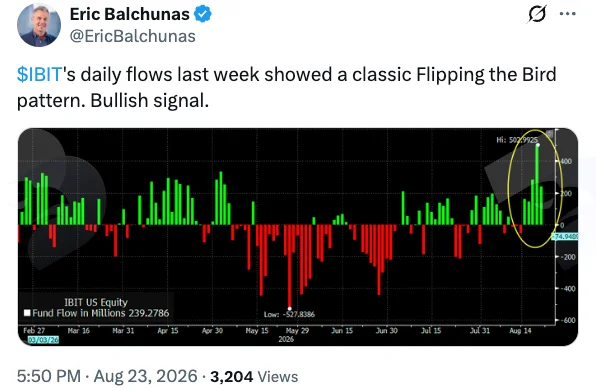
Task: Open the three-dot more options menu
Action: coord(567,14)
